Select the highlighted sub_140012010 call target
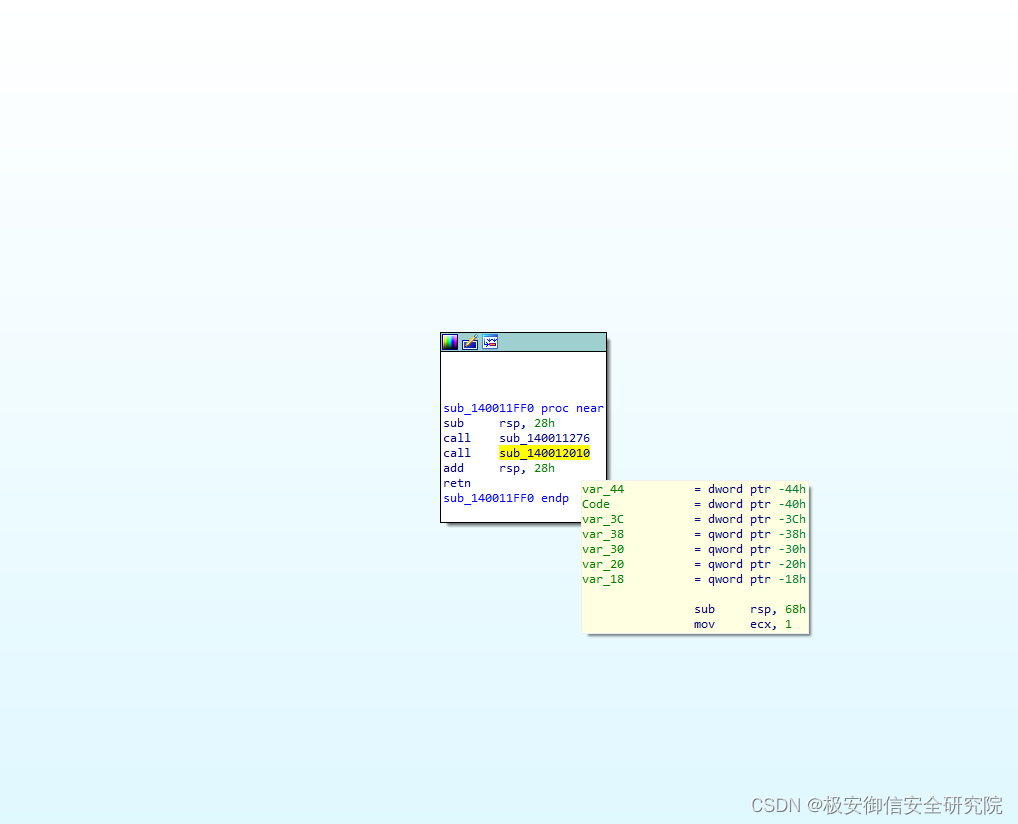This screenshot has height=824, width=1018. point(544,453)
